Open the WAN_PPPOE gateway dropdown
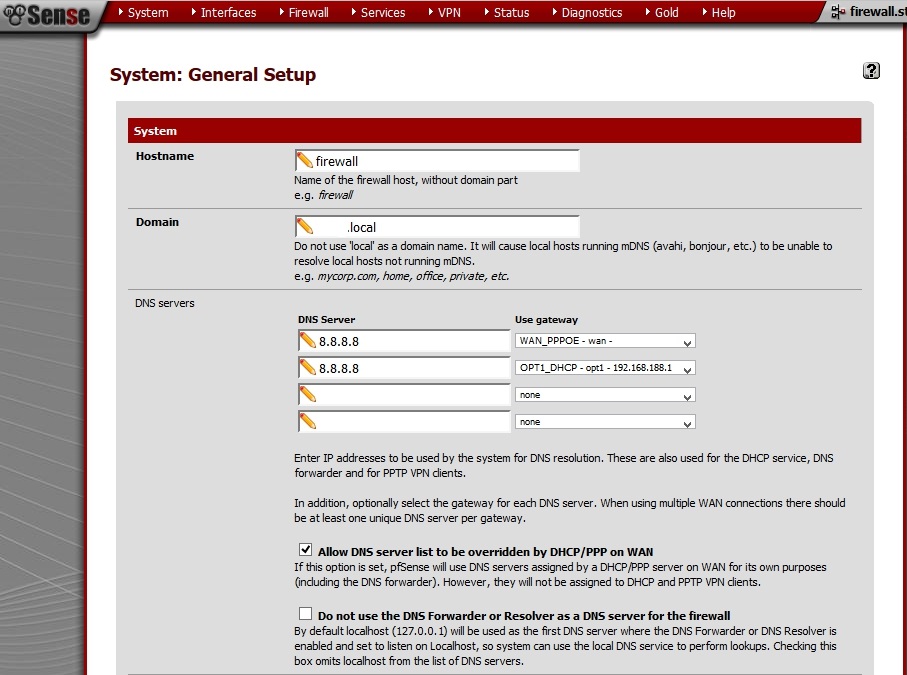 [x=605, y=341]
